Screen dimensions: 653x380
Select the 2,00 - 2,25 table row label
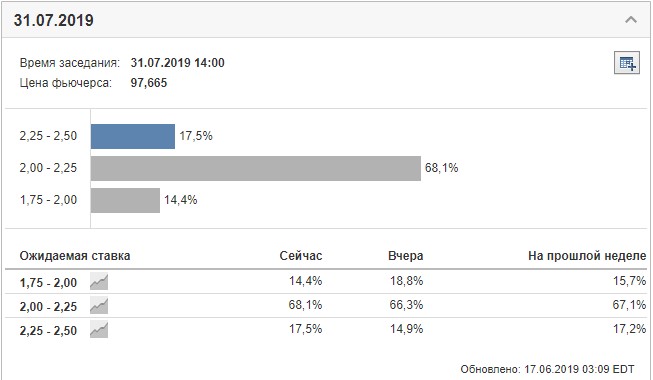pos(48,307)
